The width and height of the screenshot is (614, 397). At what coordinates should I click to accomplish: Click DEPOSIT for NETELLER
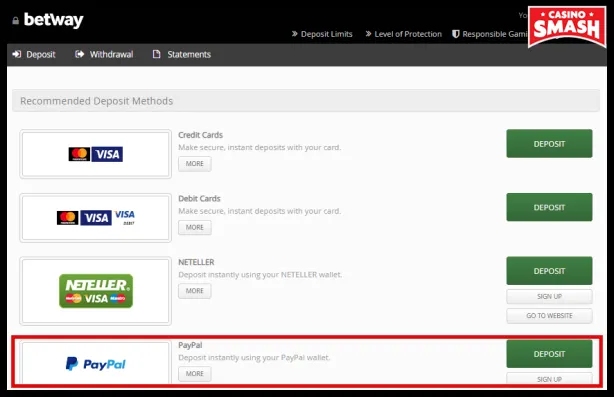click(549, 271)
